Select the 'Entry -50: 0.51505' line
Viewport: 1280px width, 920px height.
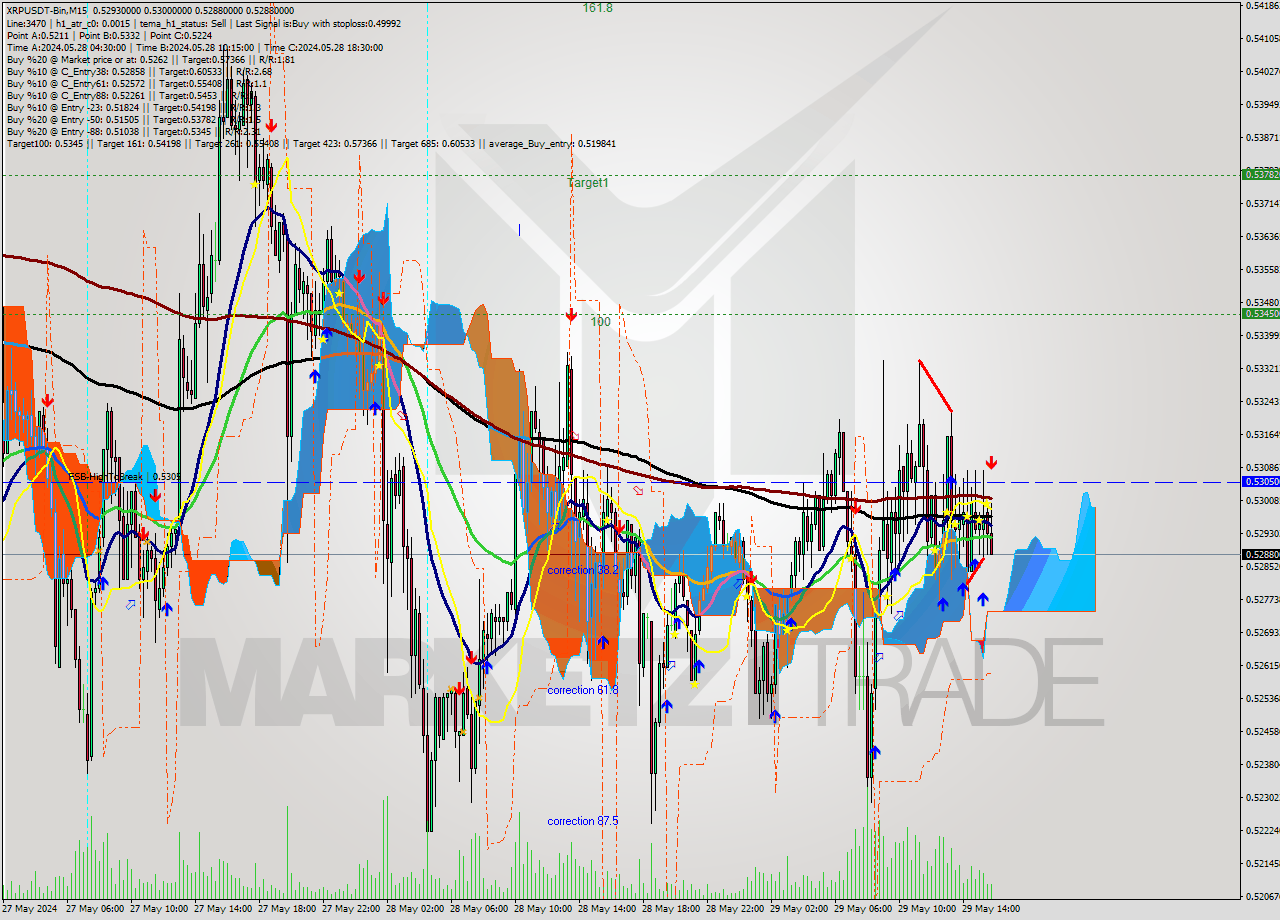(133, 119)
